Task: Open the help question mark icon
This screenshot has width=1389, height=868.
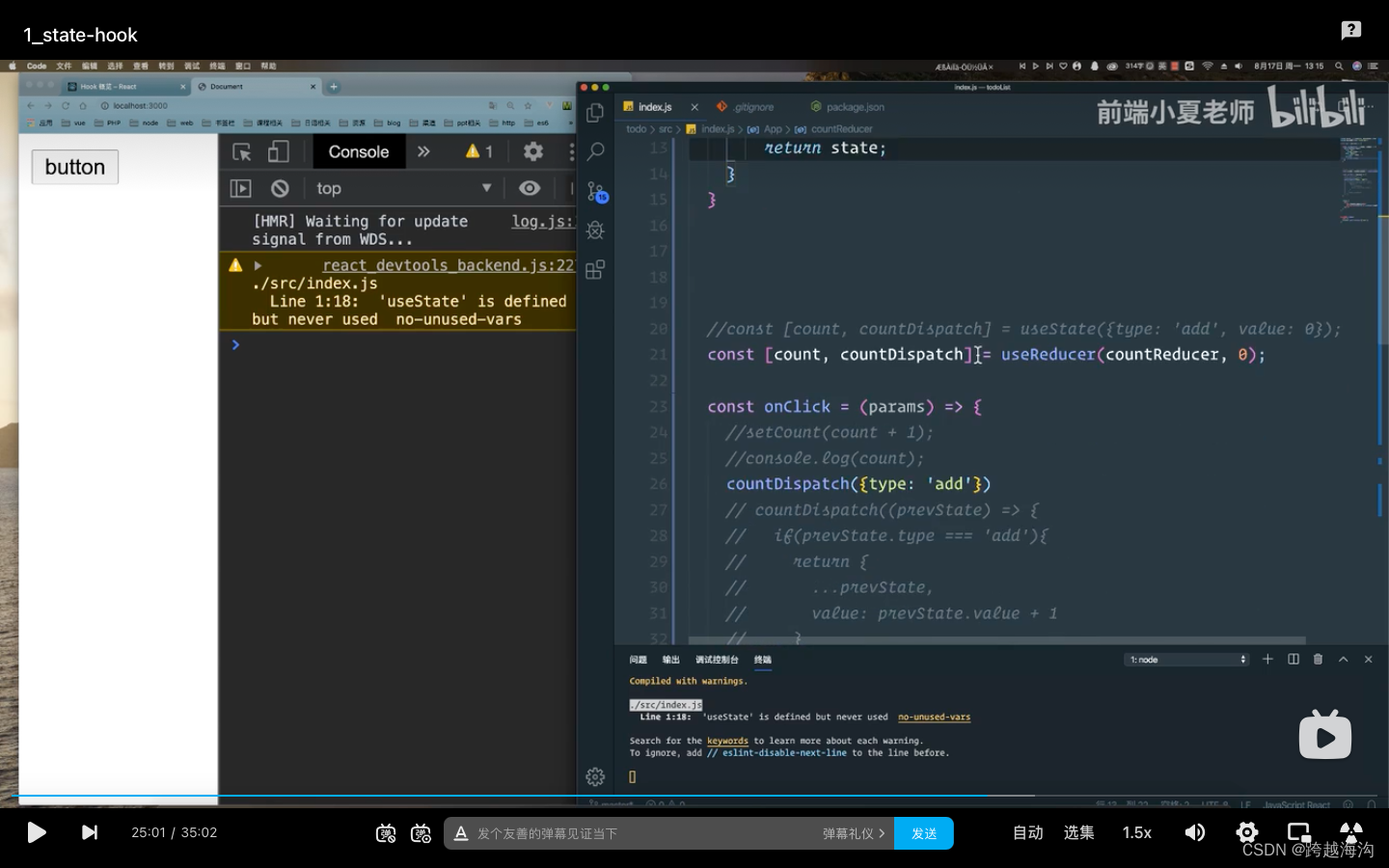Action: (1351, 31)
